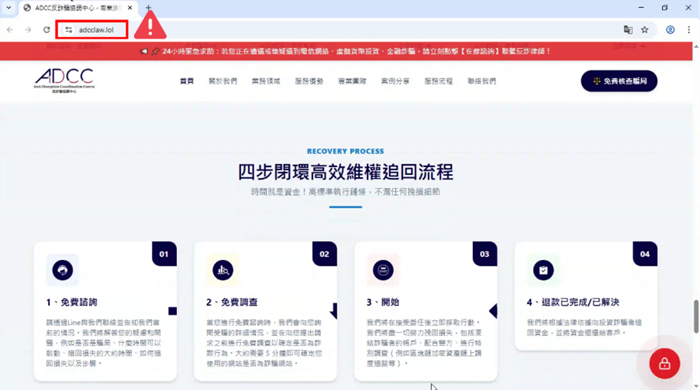The width and height of the screenshot is (700, 390).
Task: Open the 聯絡我們 nav item
Action: tap(482, 81)
